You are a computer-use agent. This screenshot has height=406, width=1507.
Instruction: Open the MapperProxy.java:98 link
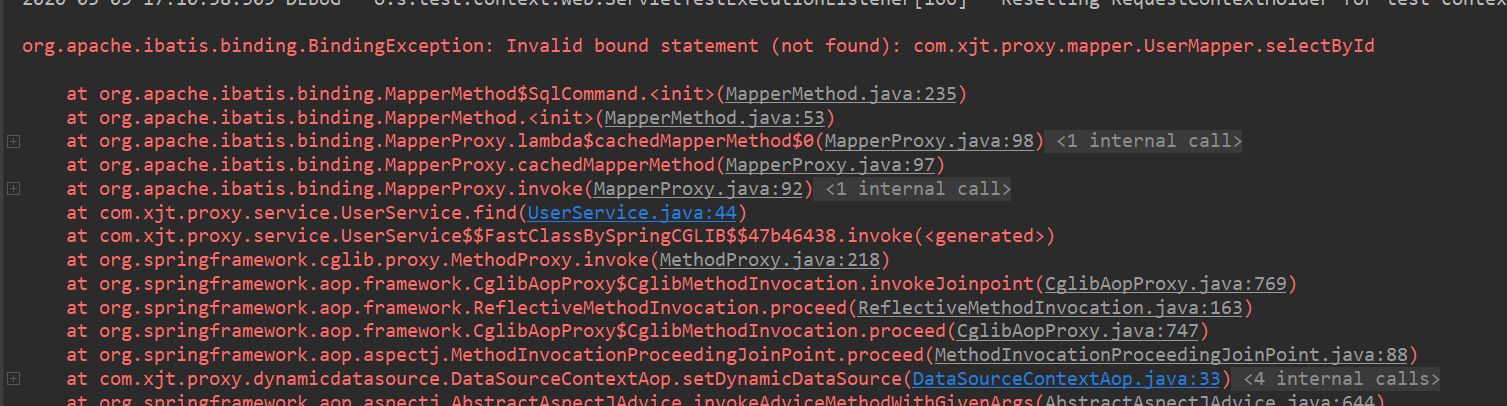[929, 141]
